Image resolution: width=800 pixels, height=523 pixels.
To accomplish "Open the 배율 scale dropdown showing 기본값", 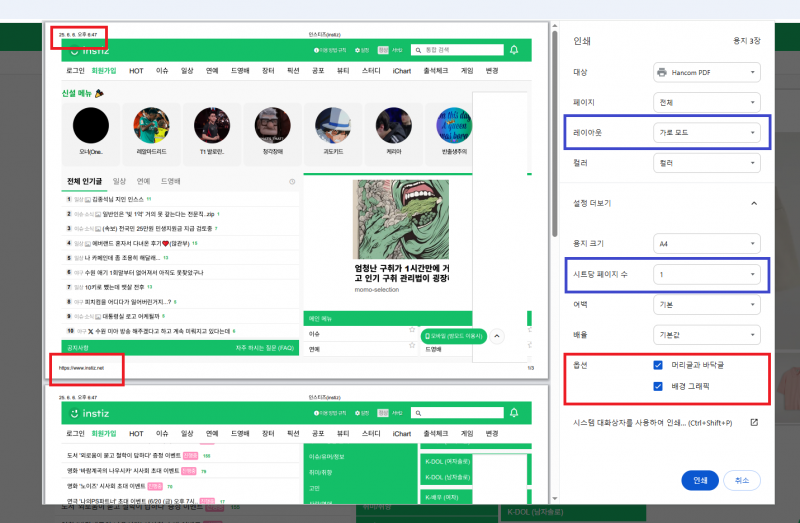I will tap(707, 335).
